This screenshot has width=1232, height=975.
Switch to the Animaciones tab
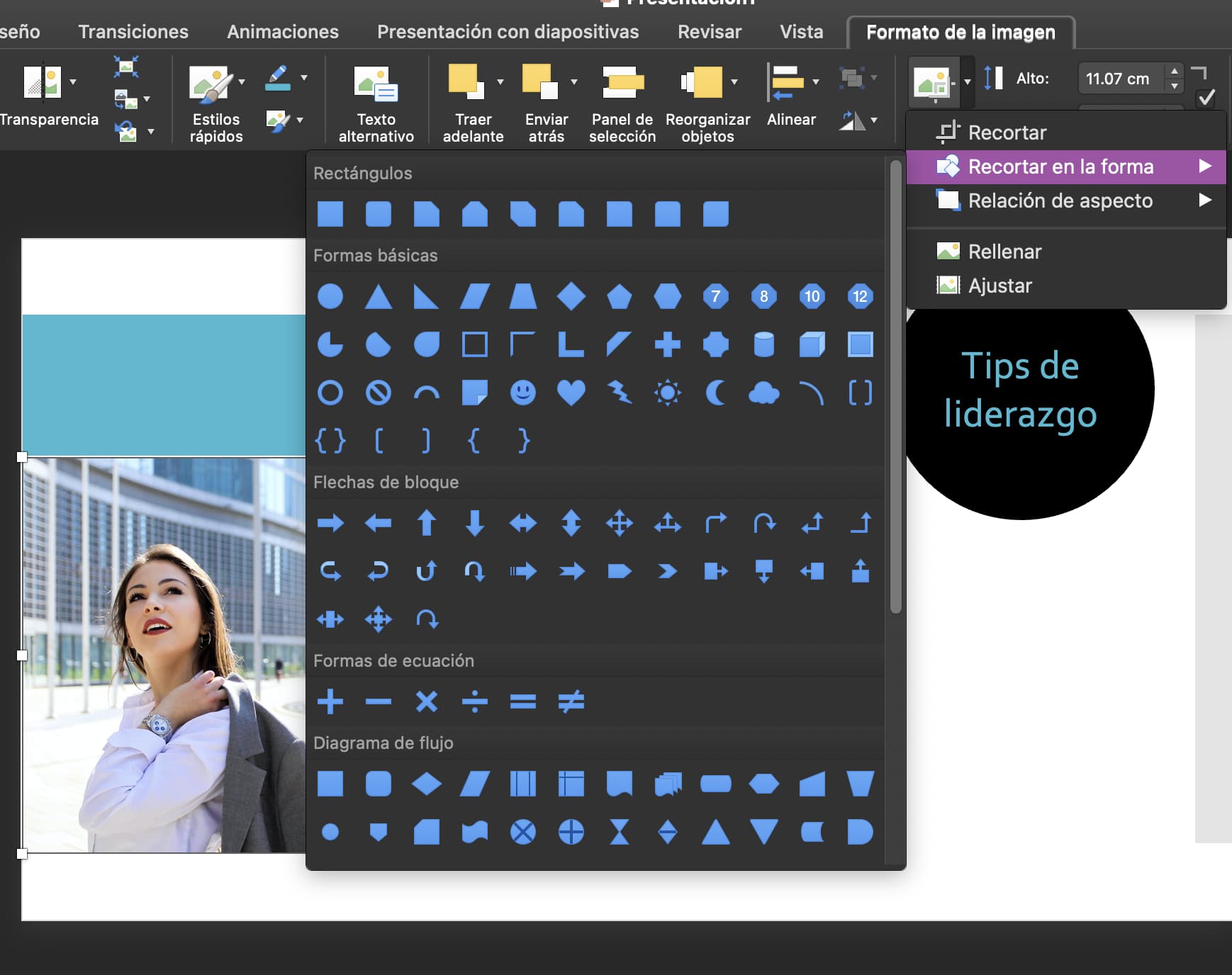click(281, 31)
